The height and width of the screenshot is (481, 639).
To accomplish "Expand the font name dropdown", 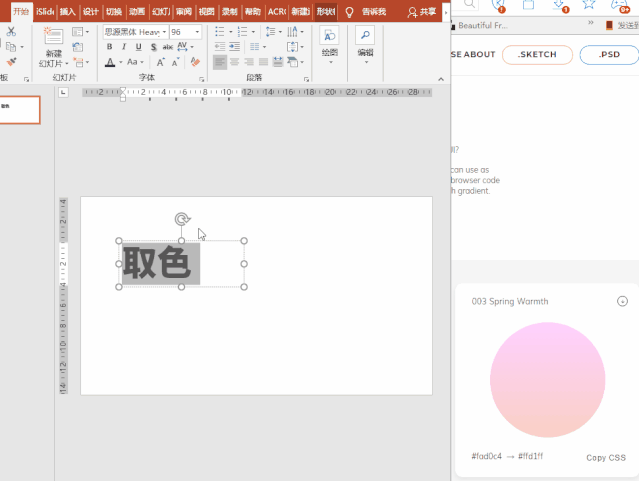I will (x=163, y=32).
